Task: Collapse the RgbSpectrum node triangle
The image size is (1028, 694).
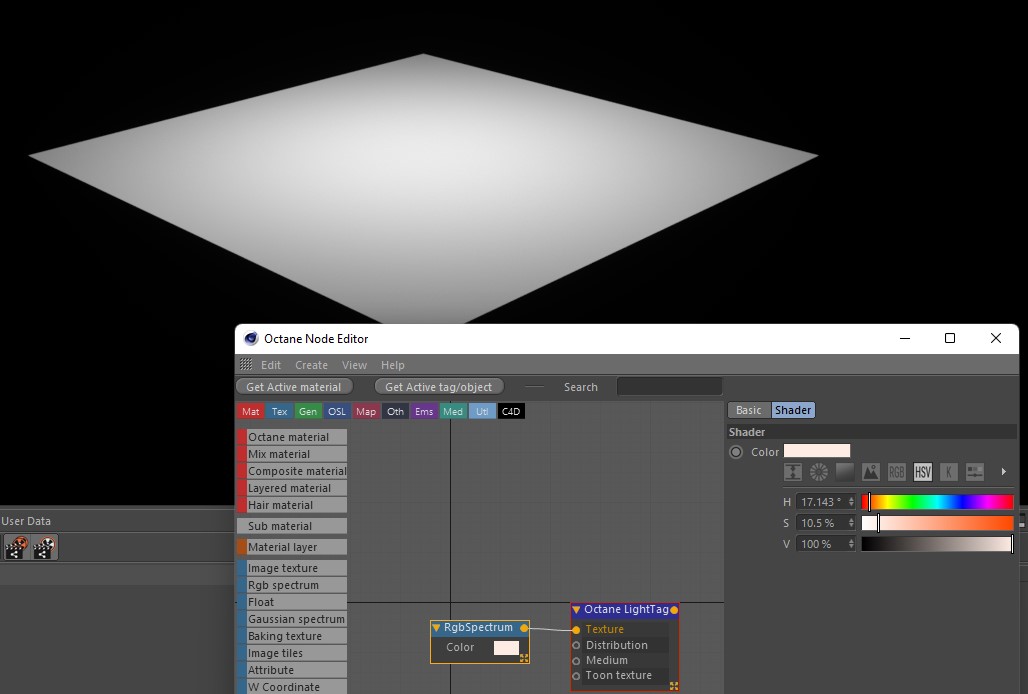Action: (436, 628)
